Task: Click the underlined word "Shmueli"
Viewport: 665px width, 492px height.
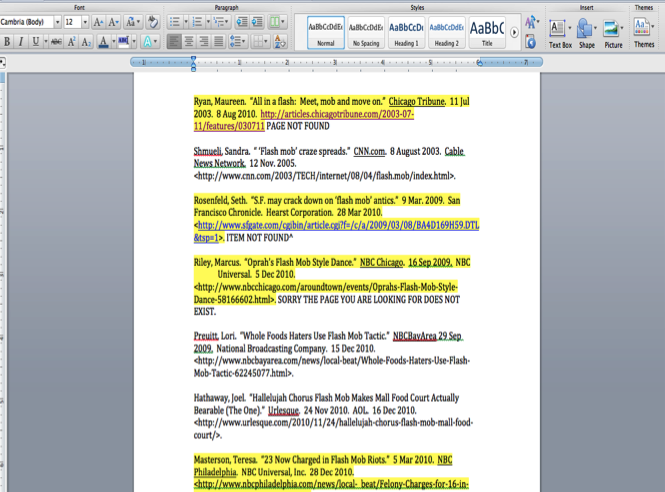Action: tap(208, 151)
